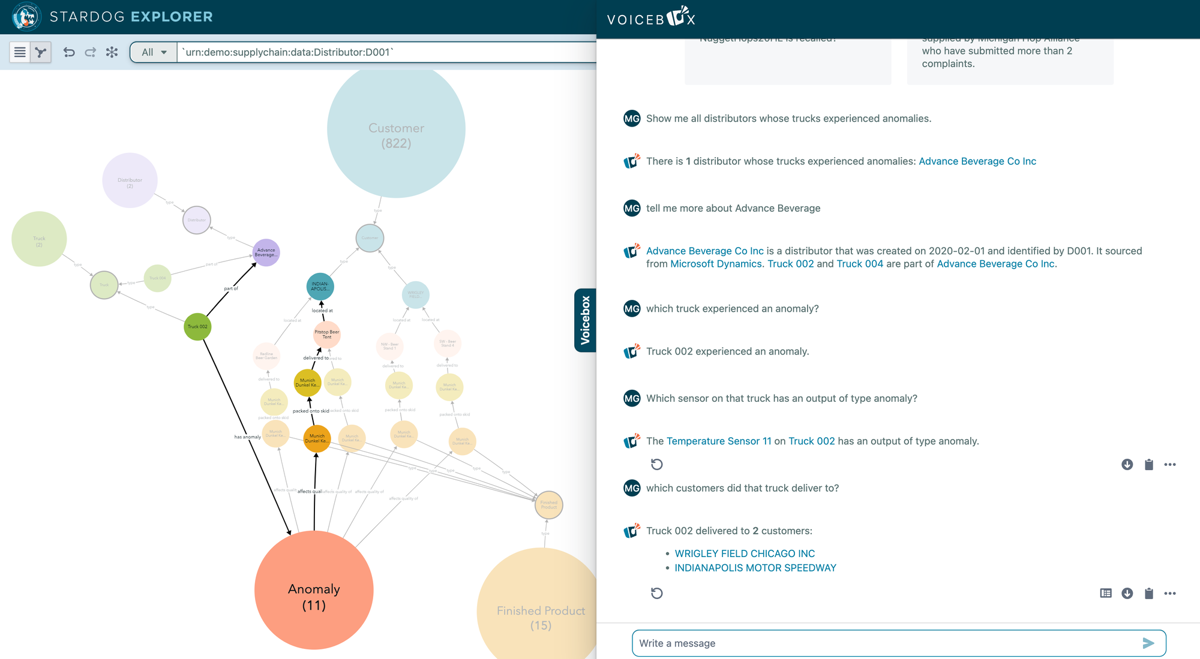Click the undo arrow icon
This screenshot has height=659, width=1200.
click(x=69, y=52)
